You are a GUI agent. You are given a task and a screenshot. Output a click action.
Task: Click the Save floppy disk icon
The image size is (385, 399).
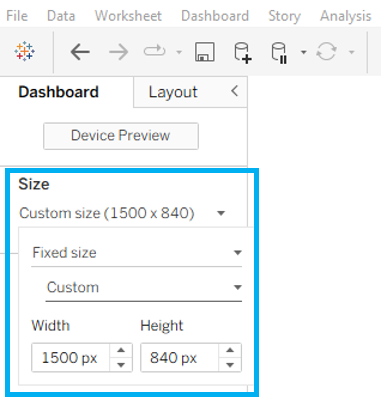point(204,52)
